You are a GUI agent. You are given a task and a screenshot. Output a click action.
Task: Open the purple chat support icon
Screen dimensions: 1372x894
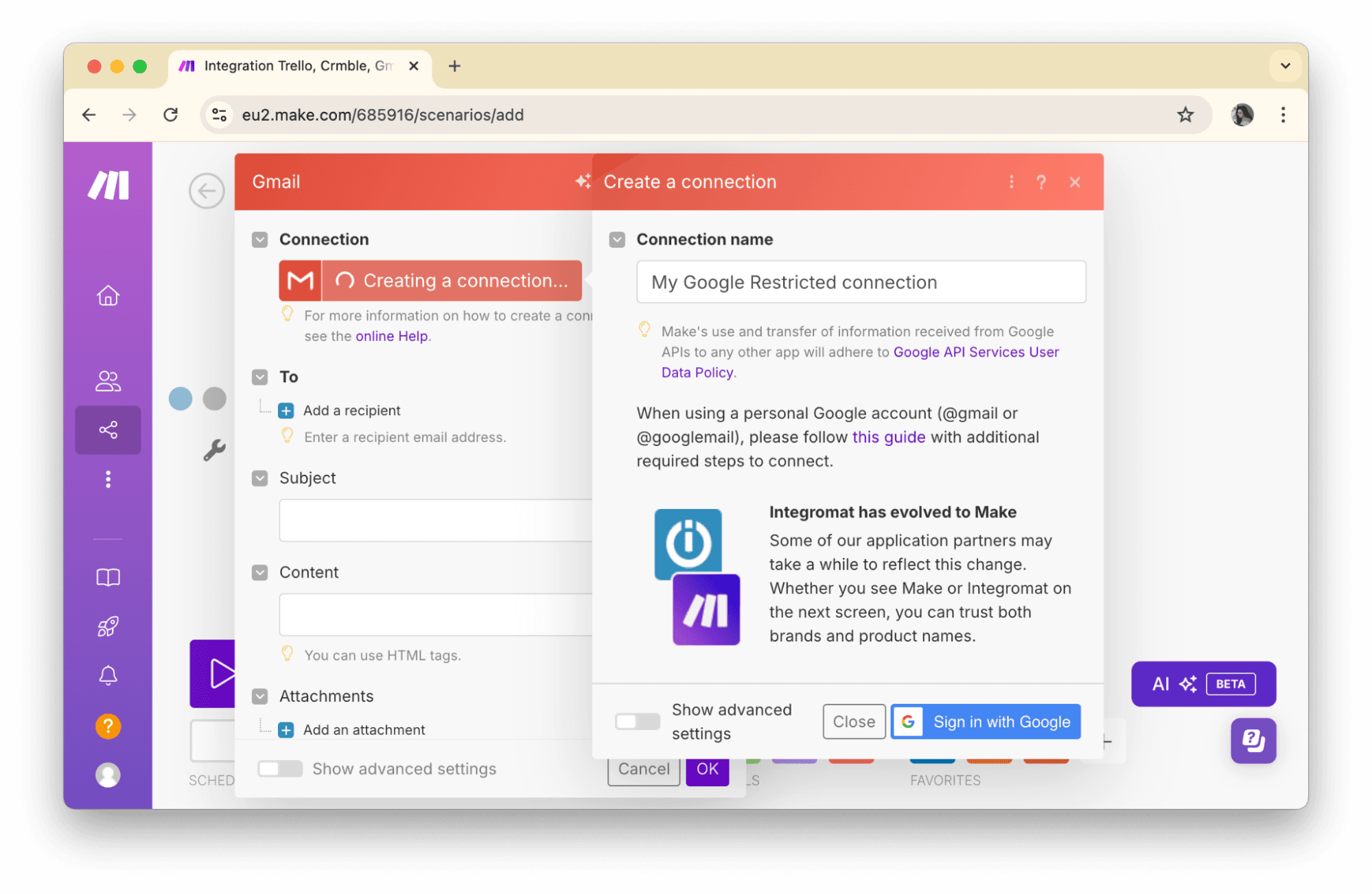1253,740
